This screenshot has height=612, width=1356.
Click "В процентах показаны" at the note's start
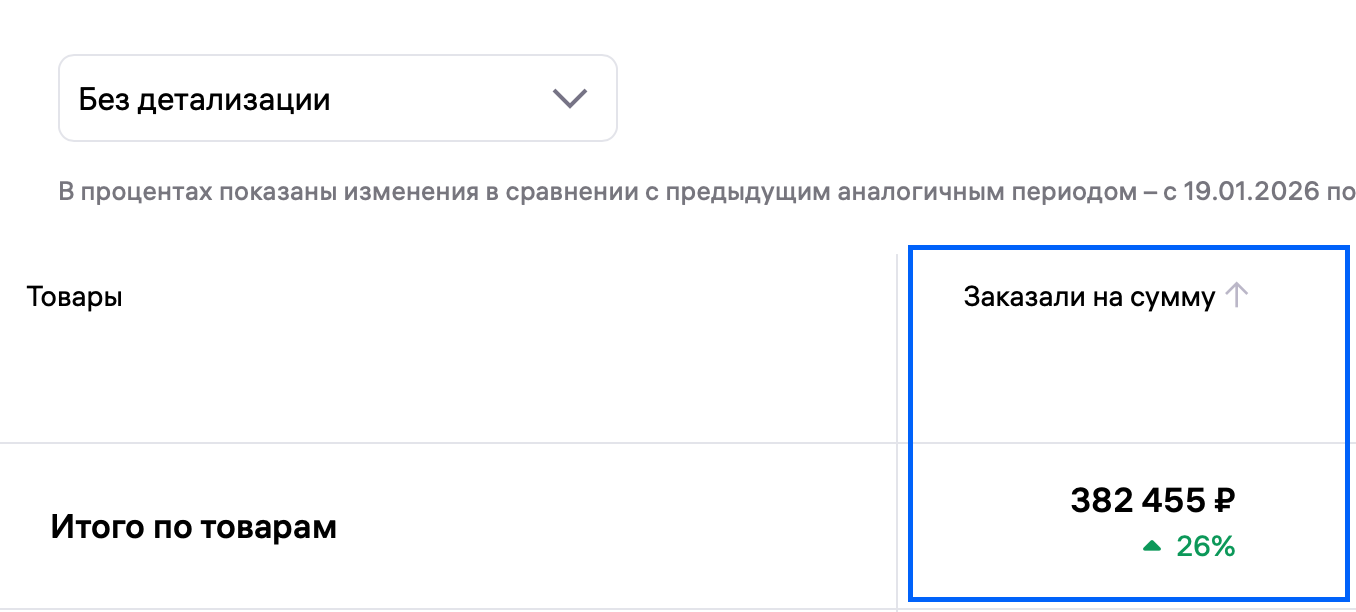[x=156, y=192]
